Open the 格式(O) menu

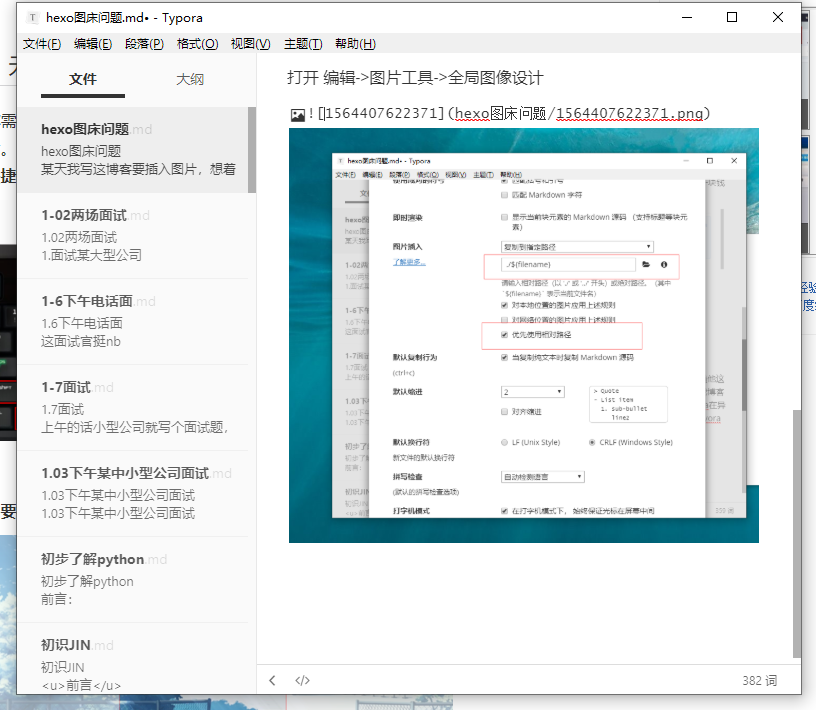[197, 44]
